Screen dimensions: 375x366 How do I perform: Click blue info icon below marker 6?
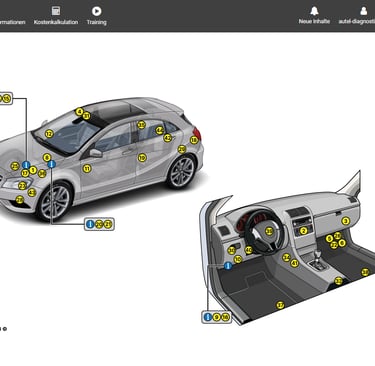(51, 164)
